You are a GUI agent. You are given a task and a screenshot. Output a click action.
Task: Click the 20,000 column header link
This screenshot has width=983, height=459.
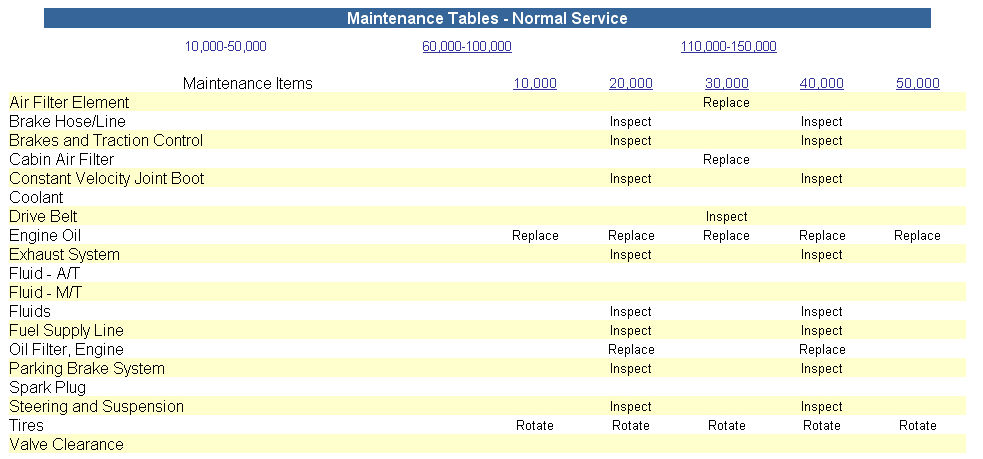[x=631, y=83]
